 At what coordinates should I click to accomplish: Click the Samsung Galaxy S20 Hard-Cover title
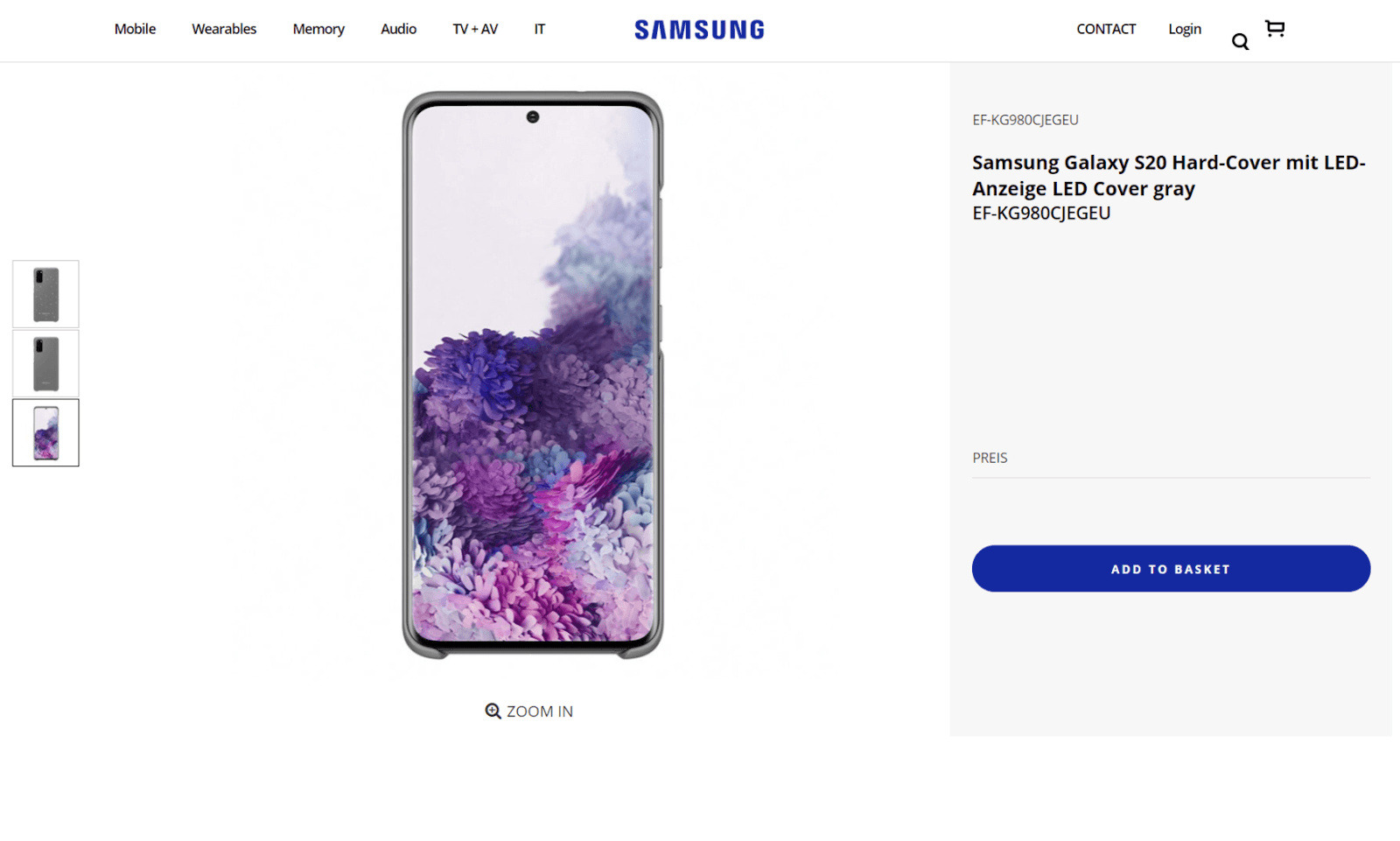[1168, 175]
